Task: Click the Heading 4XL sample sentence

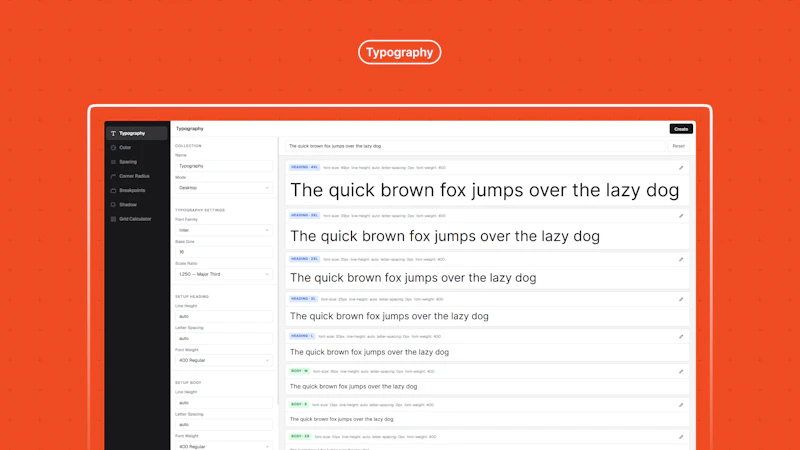Action: click(x=485, y=190)
